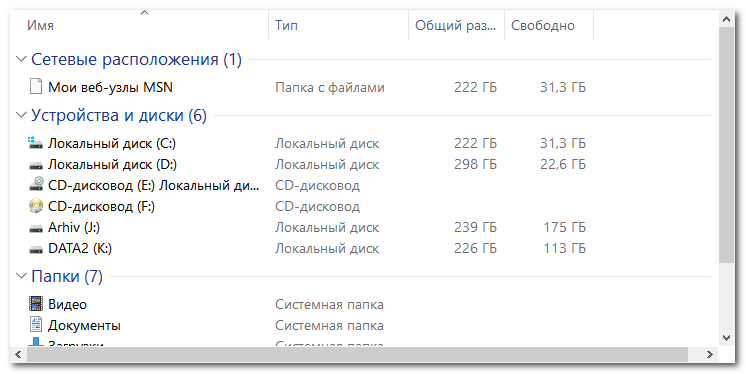Image resolution: width=746 pixels, height=374 pixels.
Task: Click the horizontal scrollbar left arrow
Action: pyautogui.click(x=19, y=354)
